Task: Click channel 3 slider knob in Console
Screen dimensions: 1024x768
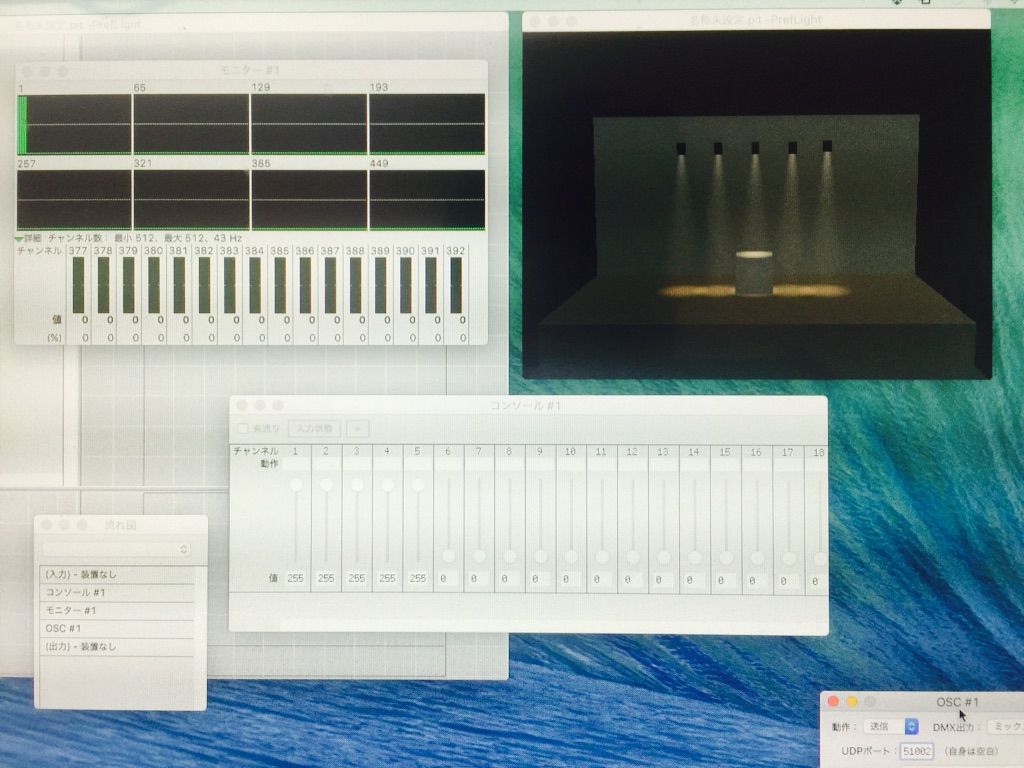Action: [357, 485]
